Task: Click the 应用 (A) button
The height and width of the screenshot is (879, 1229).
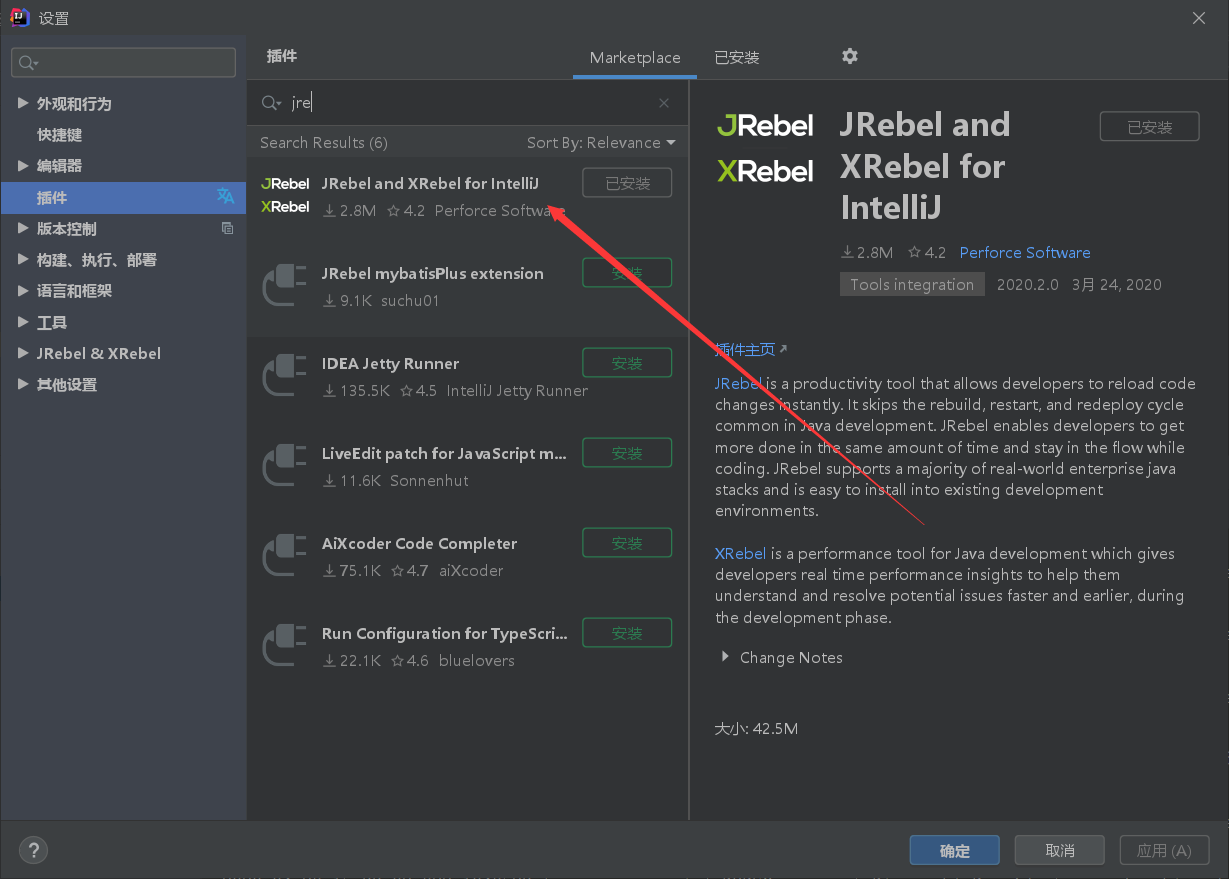Action: pyautogui.click(x=1164, y=850)
